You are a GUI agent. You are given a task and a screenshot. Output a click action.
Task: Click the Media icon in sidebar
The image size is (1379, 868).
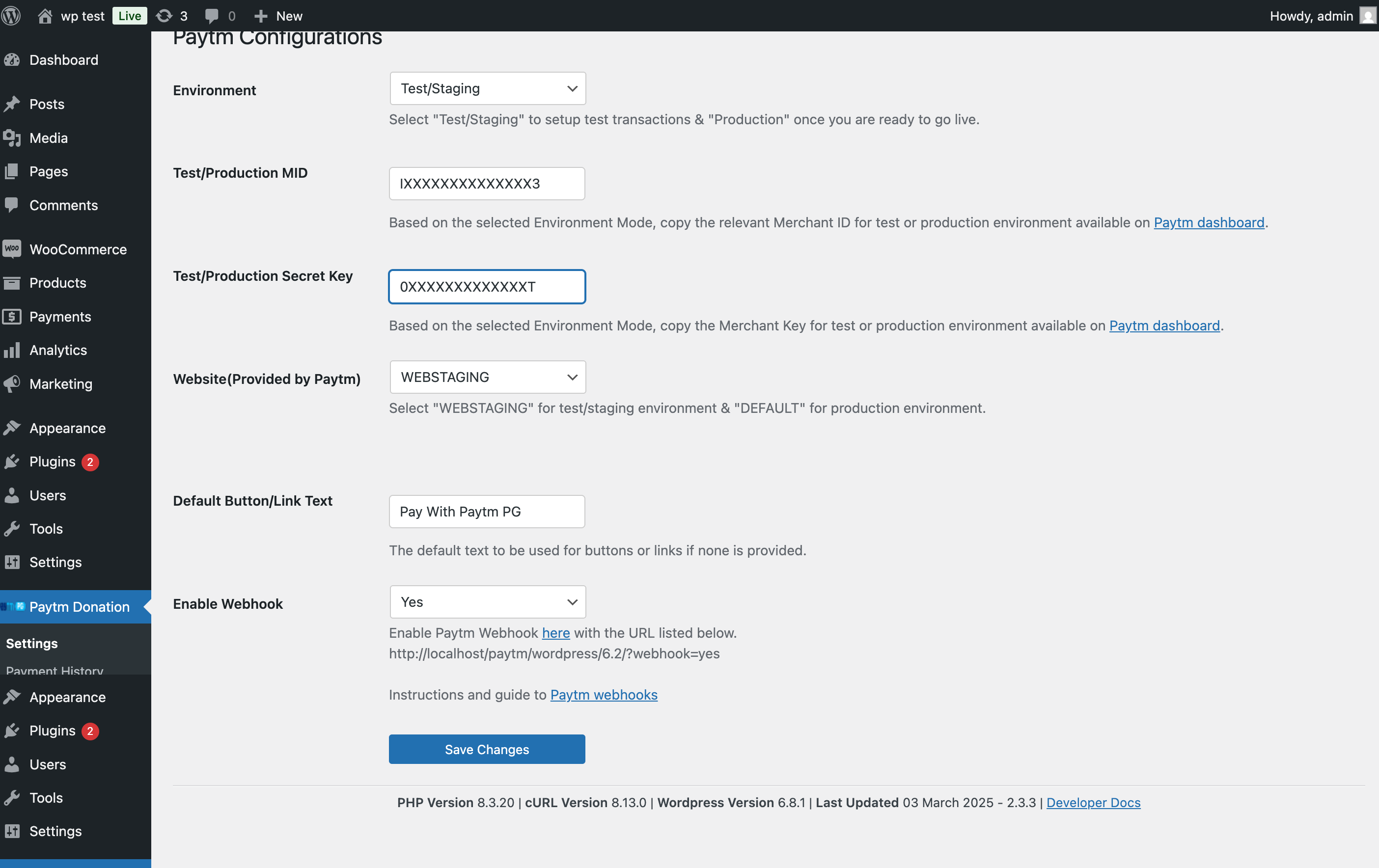click(x=12, y=137)
